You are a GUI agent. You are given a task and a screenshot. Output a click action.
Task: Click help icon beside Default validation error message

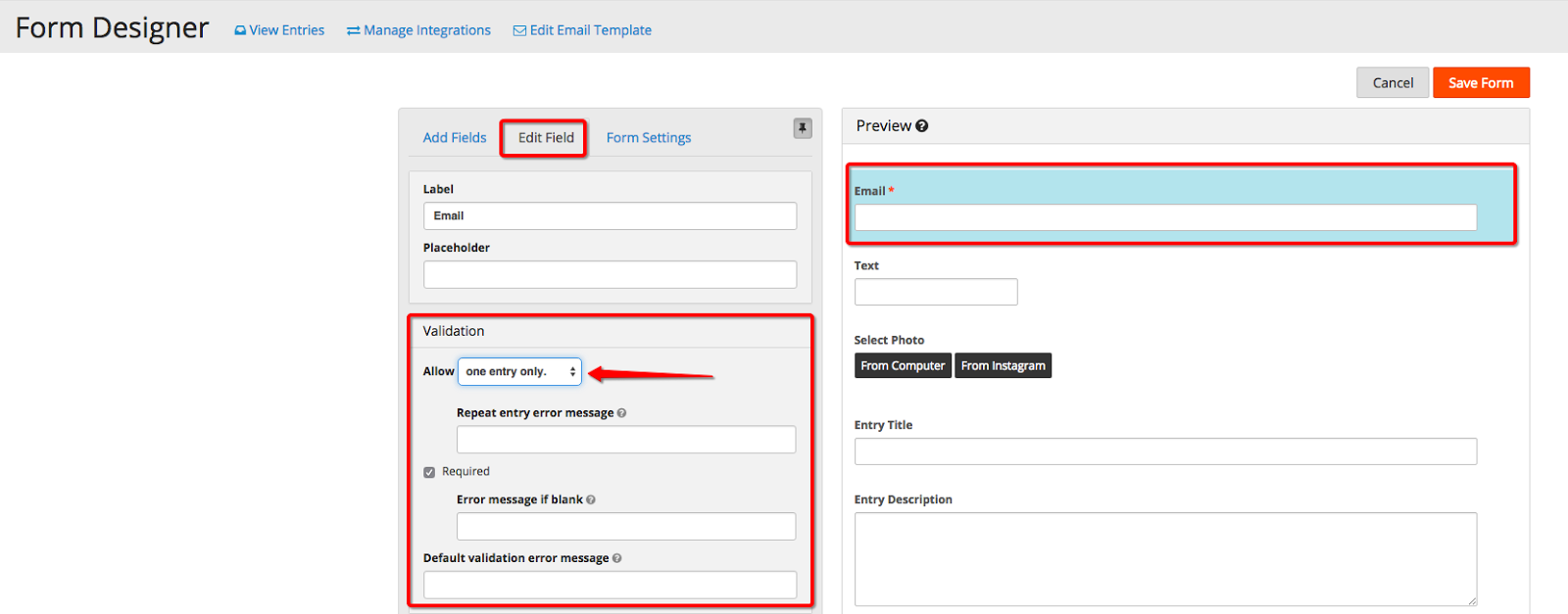pos(616,558)
